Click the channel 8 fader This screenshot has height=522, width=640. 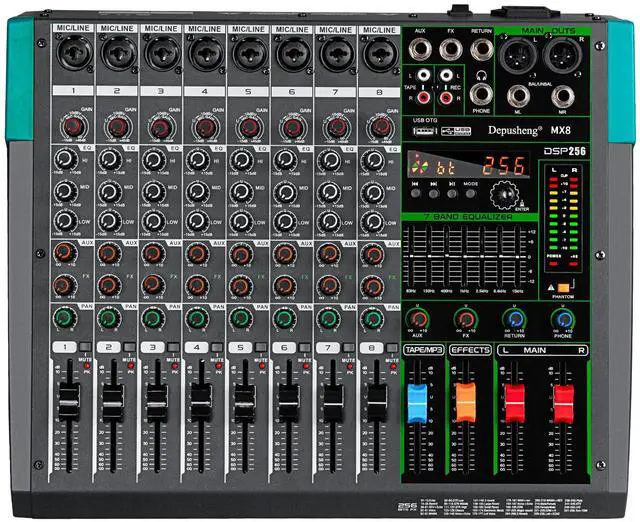tap(376, 402)
